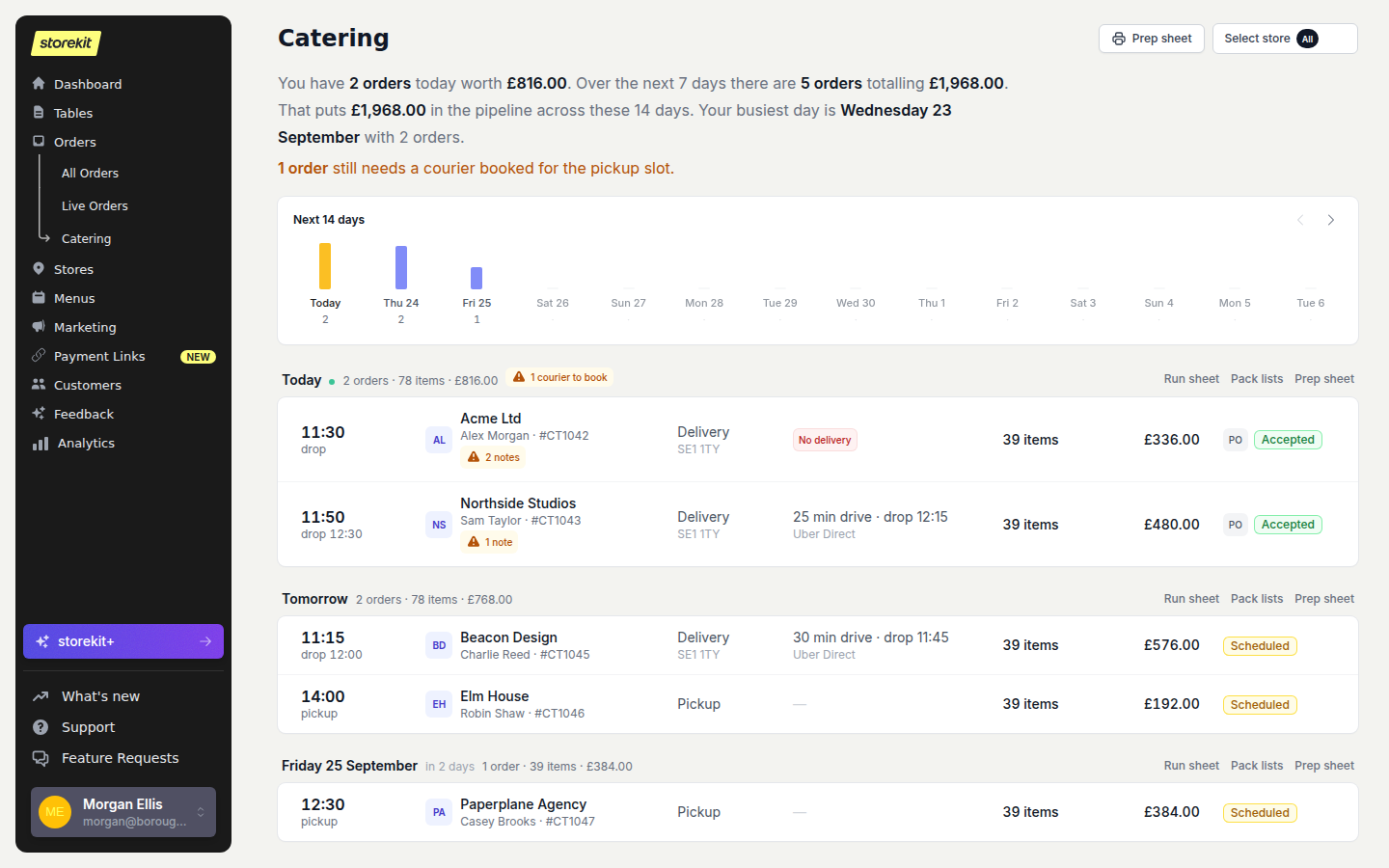Open Friday 25 September Prep sheet link
Image resolution: width=1389 pixels, height=868 pixels.
(x=1324, y=766)
